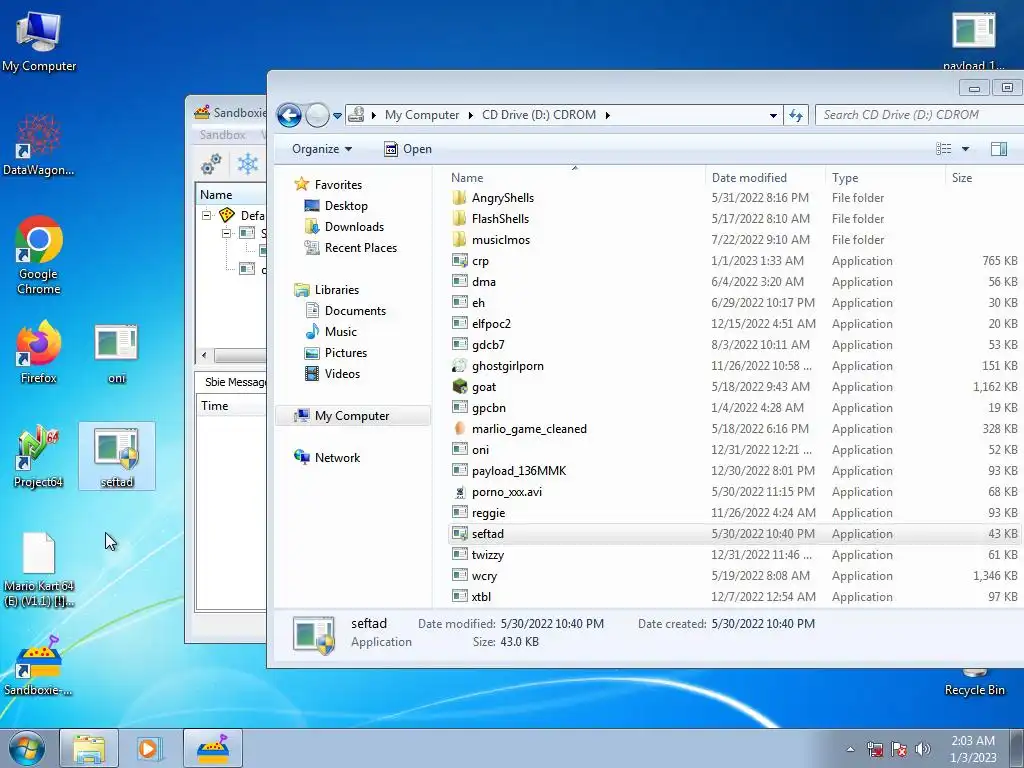Click the change view icon
This screenshot has width=1024, height=768.
[944, 149]
